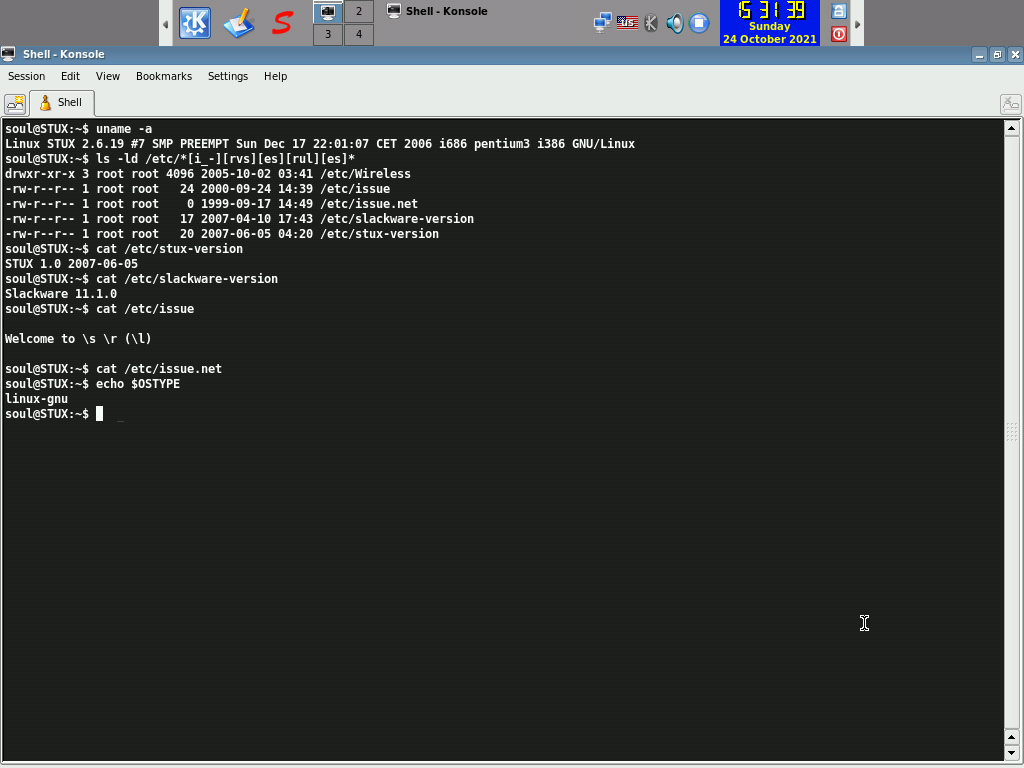
Task: Open the volume speaker tray icon
Action: point(675,24)
